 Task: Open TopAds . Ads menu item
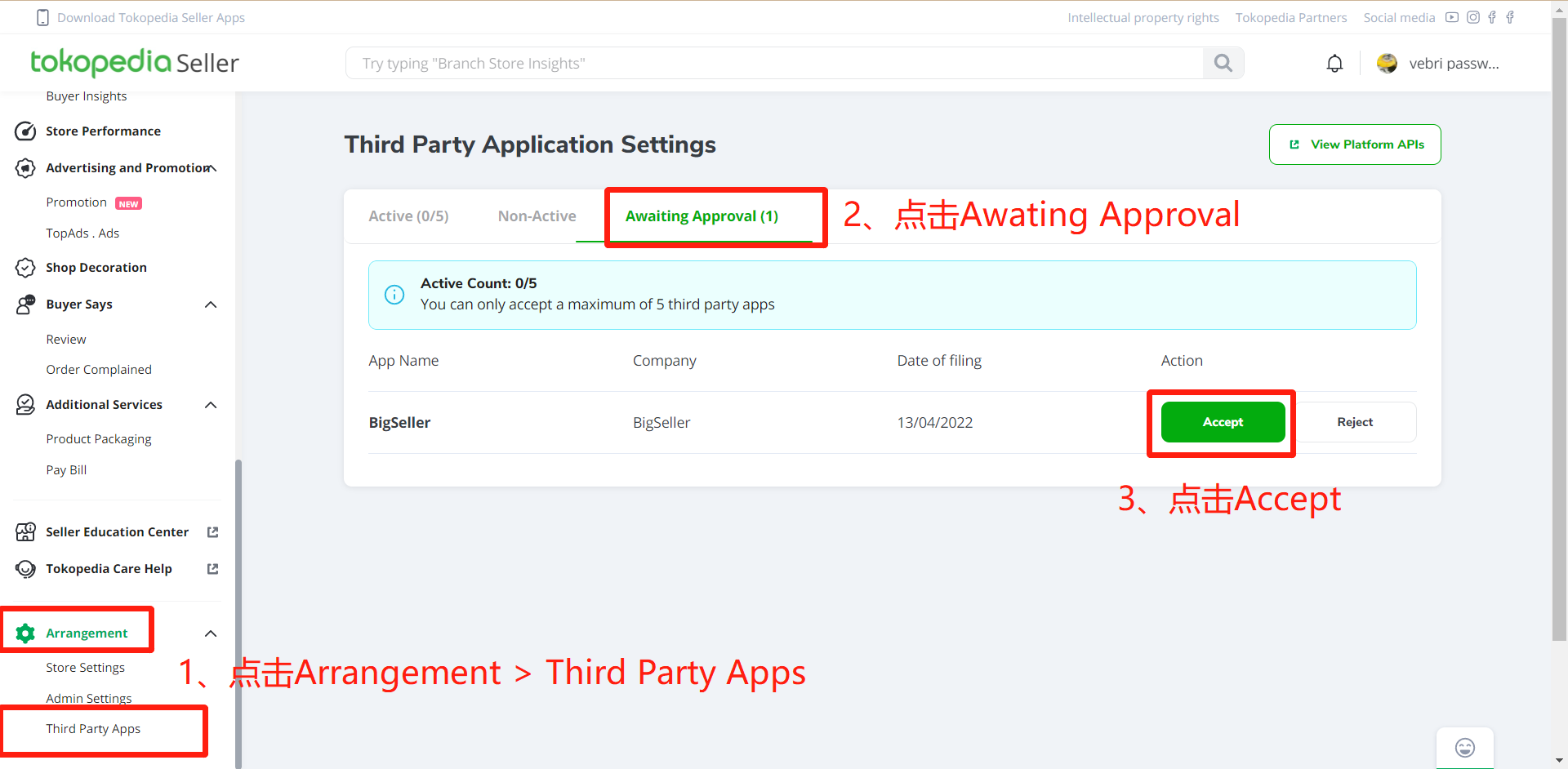[82, 233]
